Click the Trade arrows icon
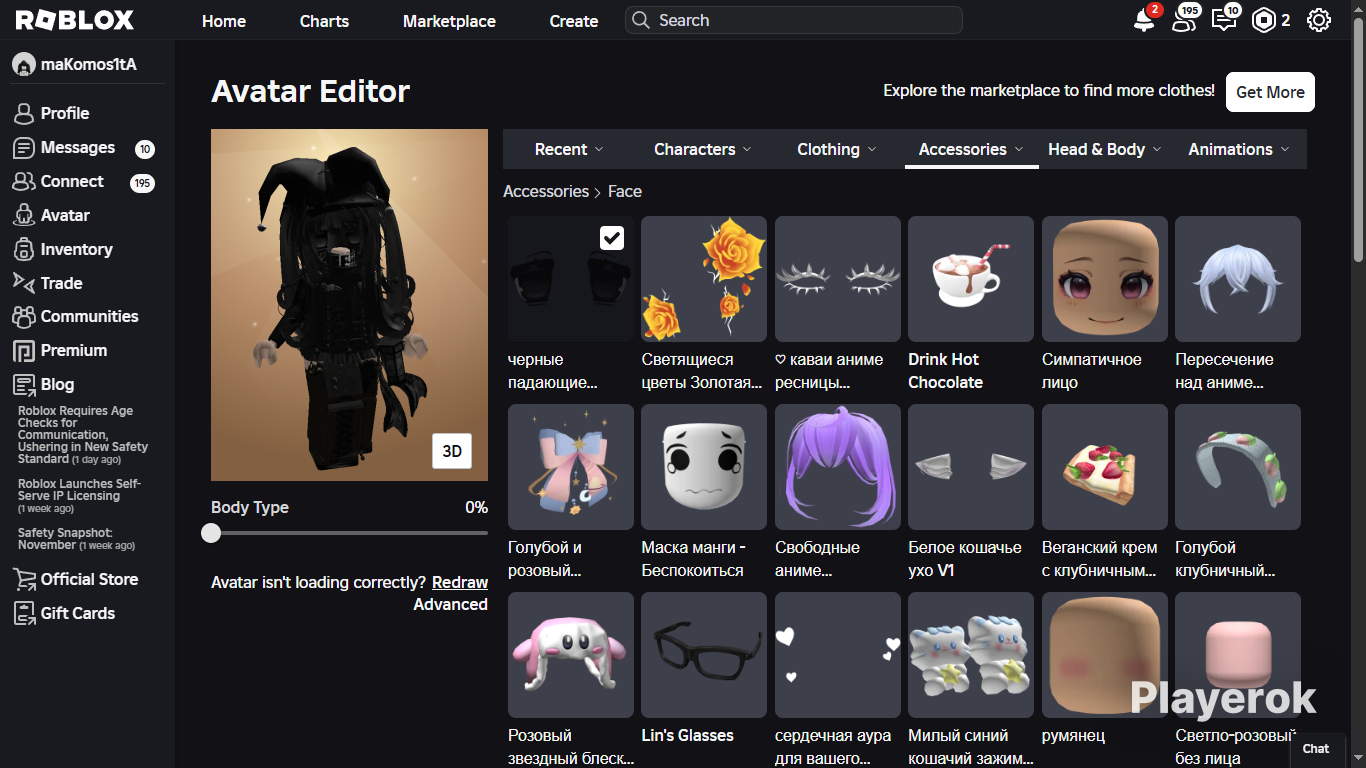1366x768 pixels. coord(24,283)
